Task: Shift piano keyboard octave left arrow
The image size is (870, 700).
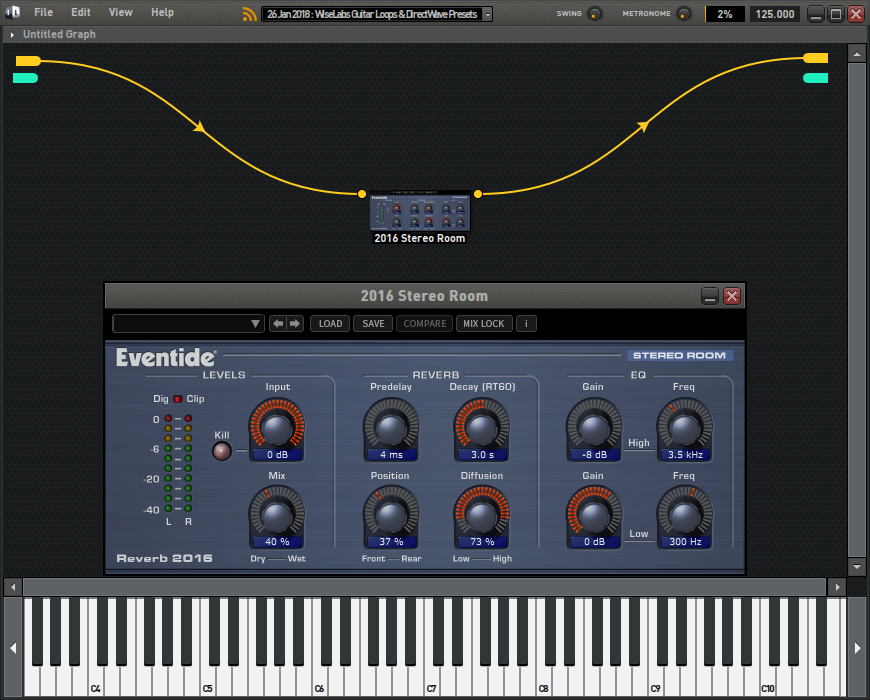Action: tap(13, 647)
